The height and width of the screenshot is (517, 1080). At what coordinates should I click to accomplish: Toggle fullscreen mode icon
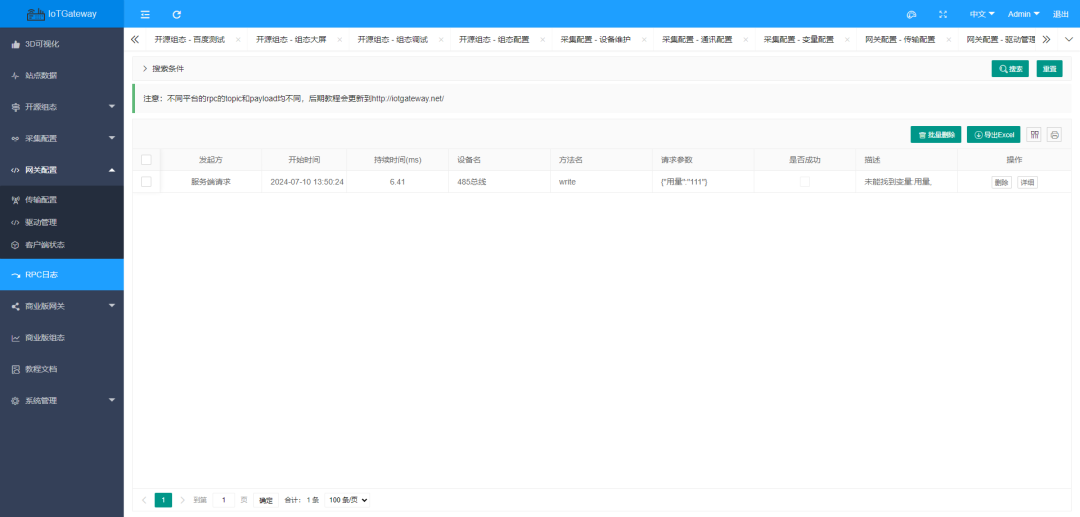943,14
